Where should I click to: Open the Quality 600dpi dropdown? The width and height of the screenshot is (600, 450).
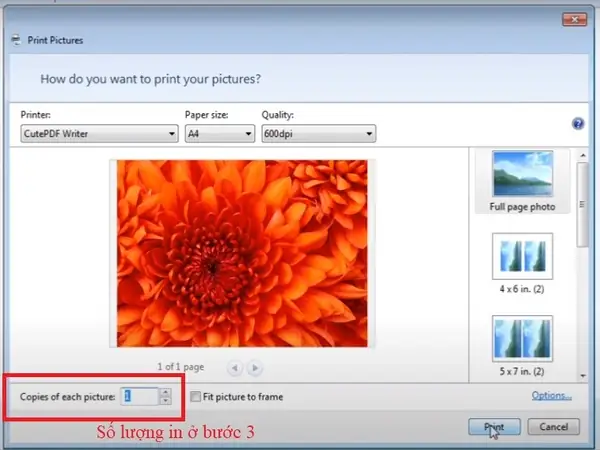coord(318,134)
